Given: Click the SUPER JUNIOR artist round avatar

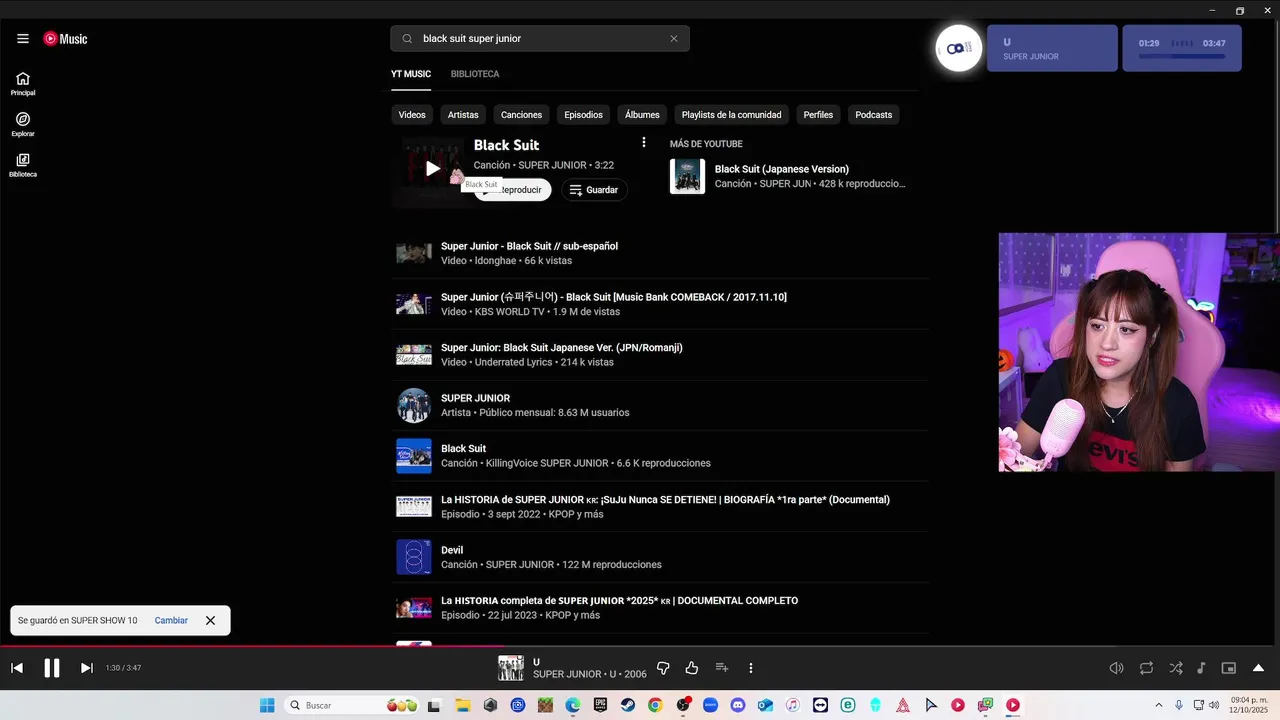Looking at the screenshot, I should pos(414,405).
